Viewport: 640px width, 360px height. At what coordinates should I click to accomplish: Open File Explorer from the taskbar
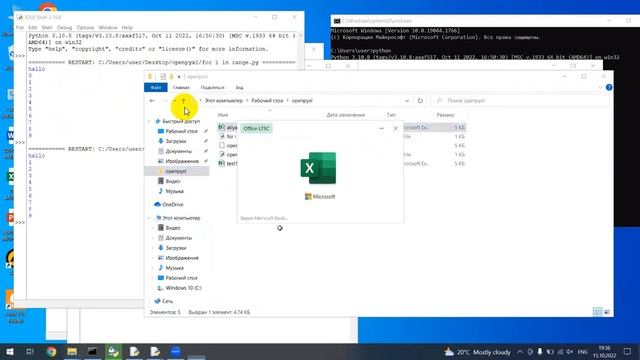pyautogui.click(x=72, y=351)
